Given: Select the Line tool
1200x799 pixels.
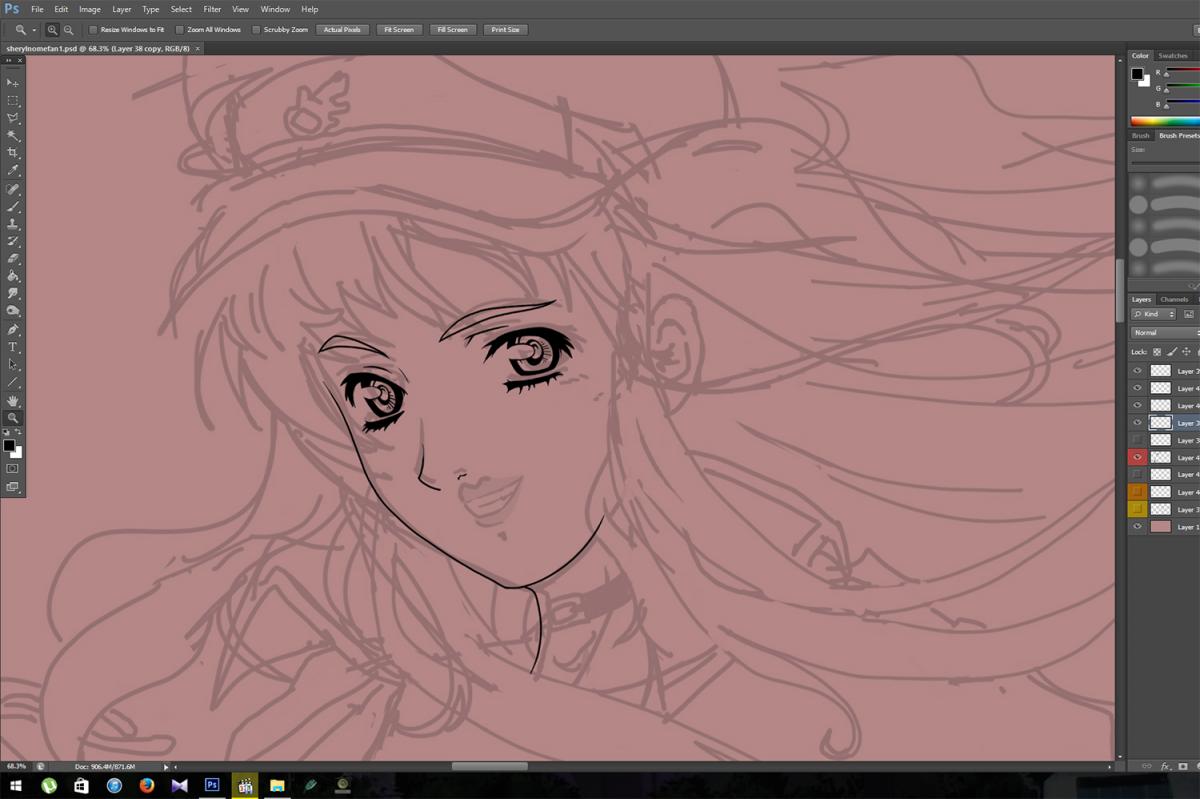Looking at the screenshot, I should coord(13,382).
